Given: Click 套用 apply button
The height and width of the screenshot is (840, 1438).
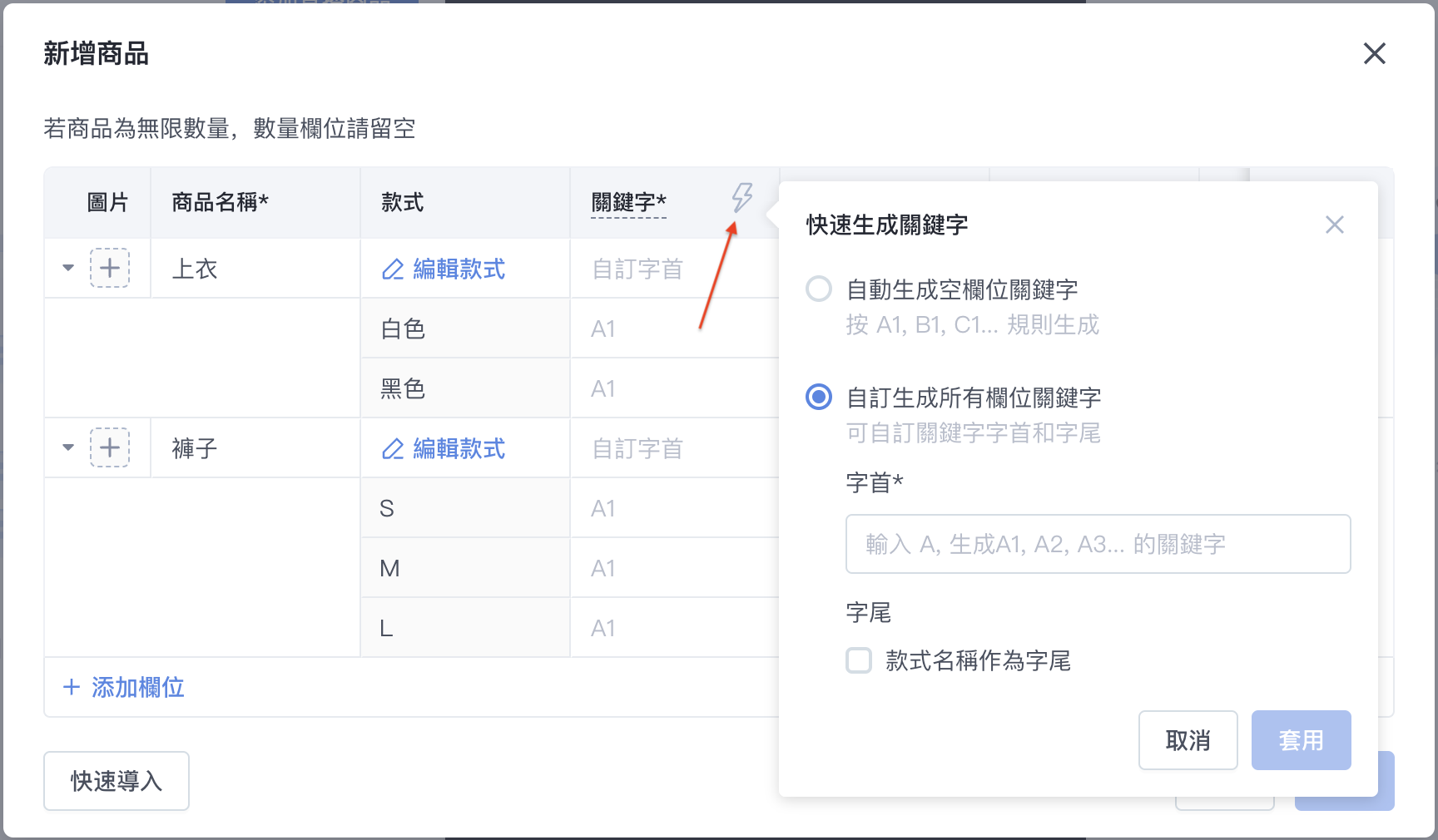Looking at the screenshot, I should 1301,740.
